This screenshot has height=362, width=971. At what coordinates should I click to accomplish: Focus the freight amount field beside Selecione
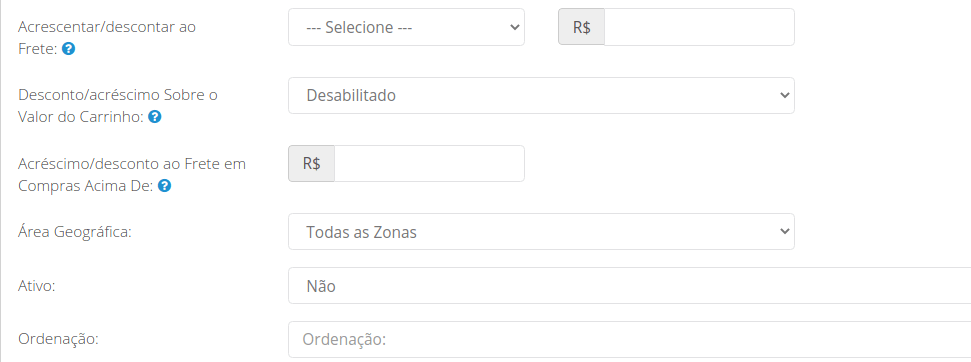click(699, 27)
